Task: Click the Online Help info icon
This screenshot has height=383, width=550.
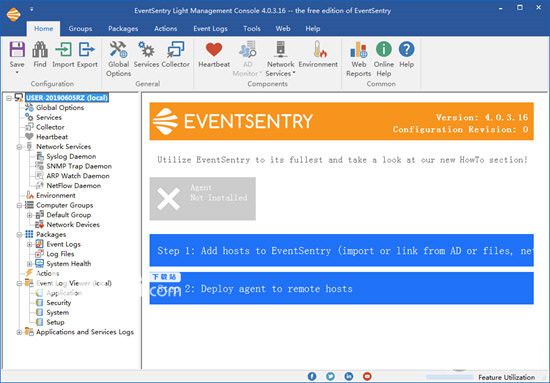Action: 384,49
